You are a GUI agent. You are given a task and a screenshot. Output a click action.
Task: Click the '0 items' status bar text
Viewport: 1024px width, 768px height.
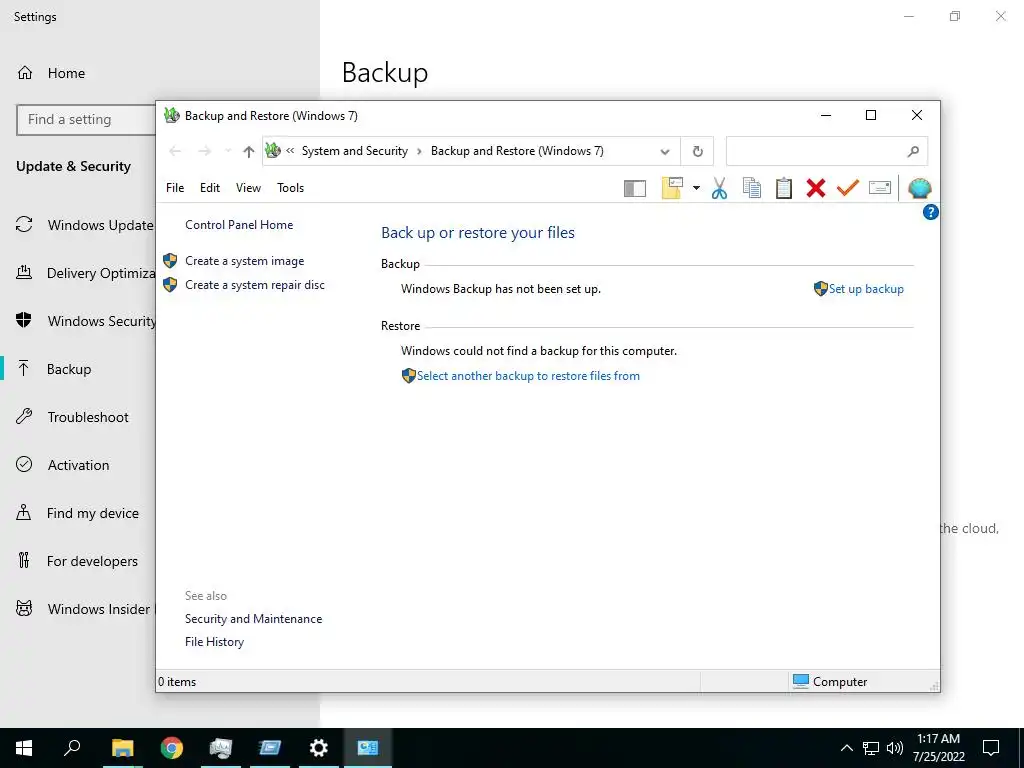(x=177, y=682)
